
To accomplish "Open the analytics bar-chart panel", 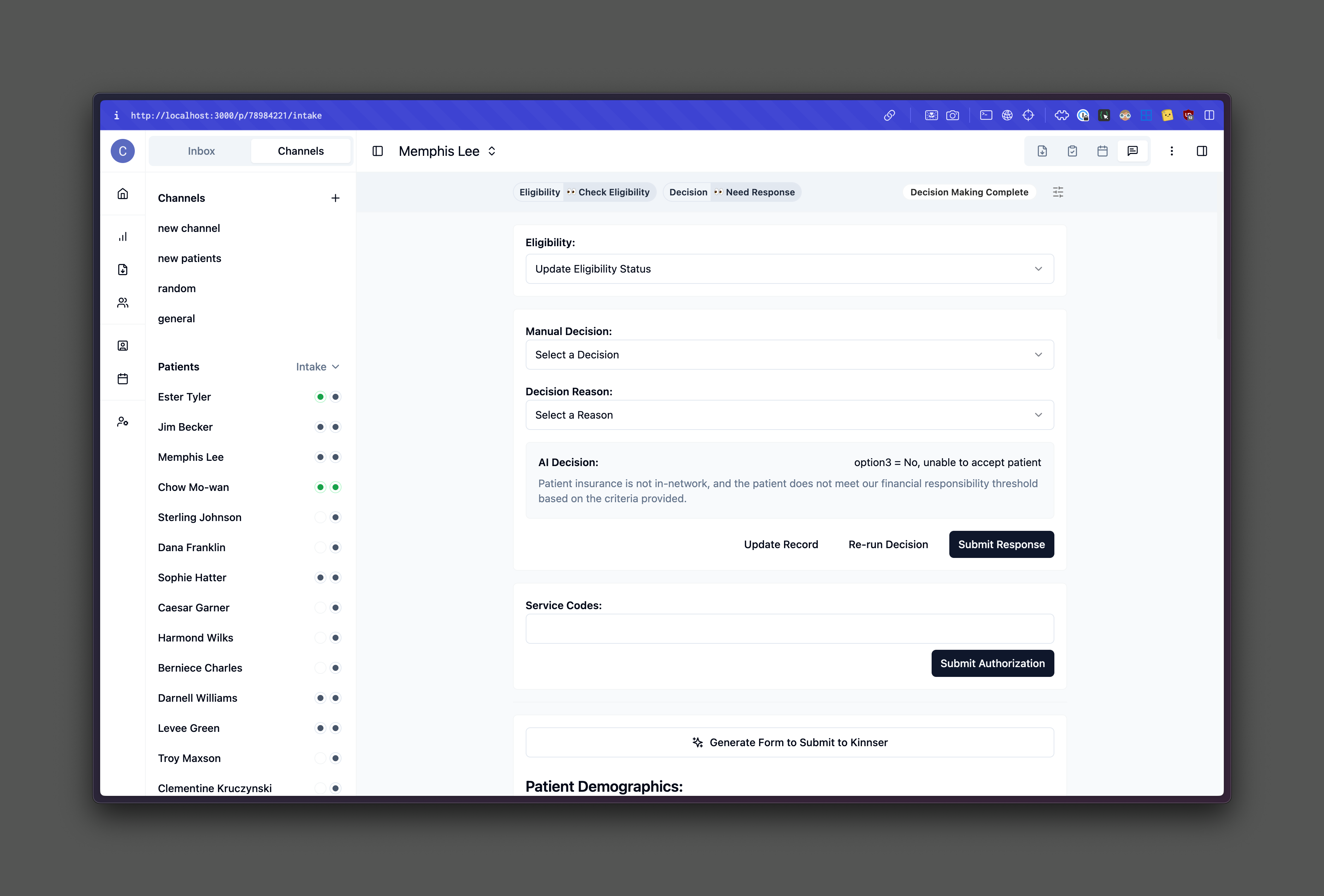I will (123, 236).
